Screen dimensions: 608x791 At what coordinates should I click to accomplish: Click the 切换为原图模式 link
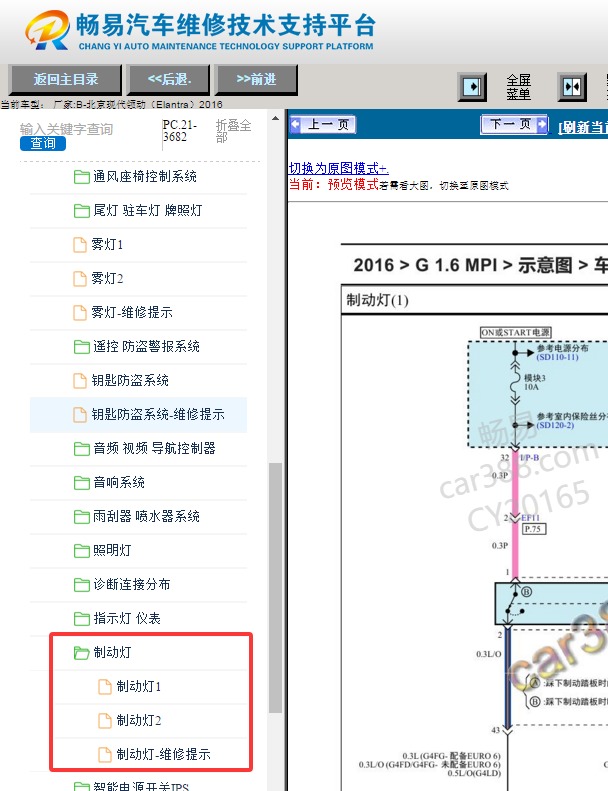coord(339,168)
